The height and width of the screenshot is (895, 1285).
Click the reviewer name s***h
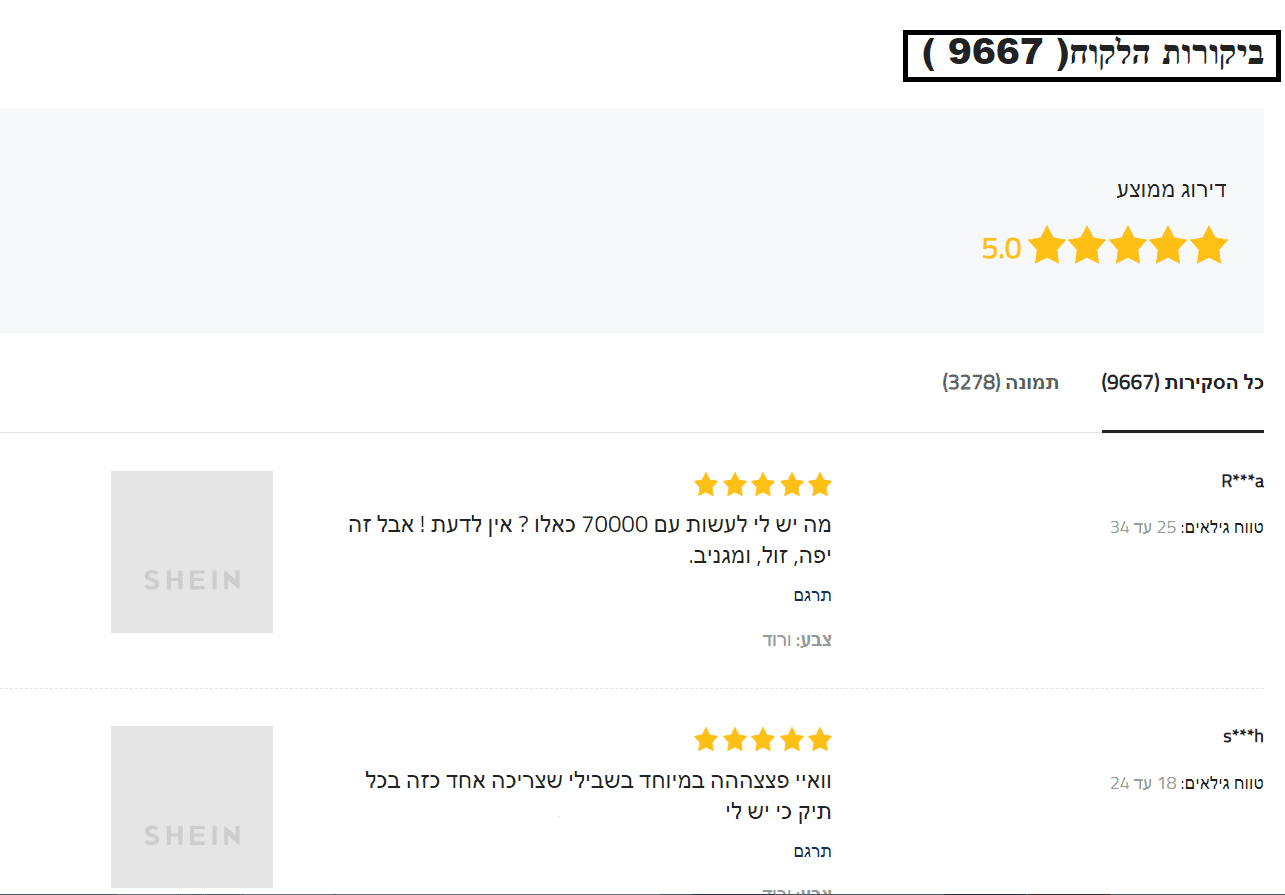click(1243, 737)
